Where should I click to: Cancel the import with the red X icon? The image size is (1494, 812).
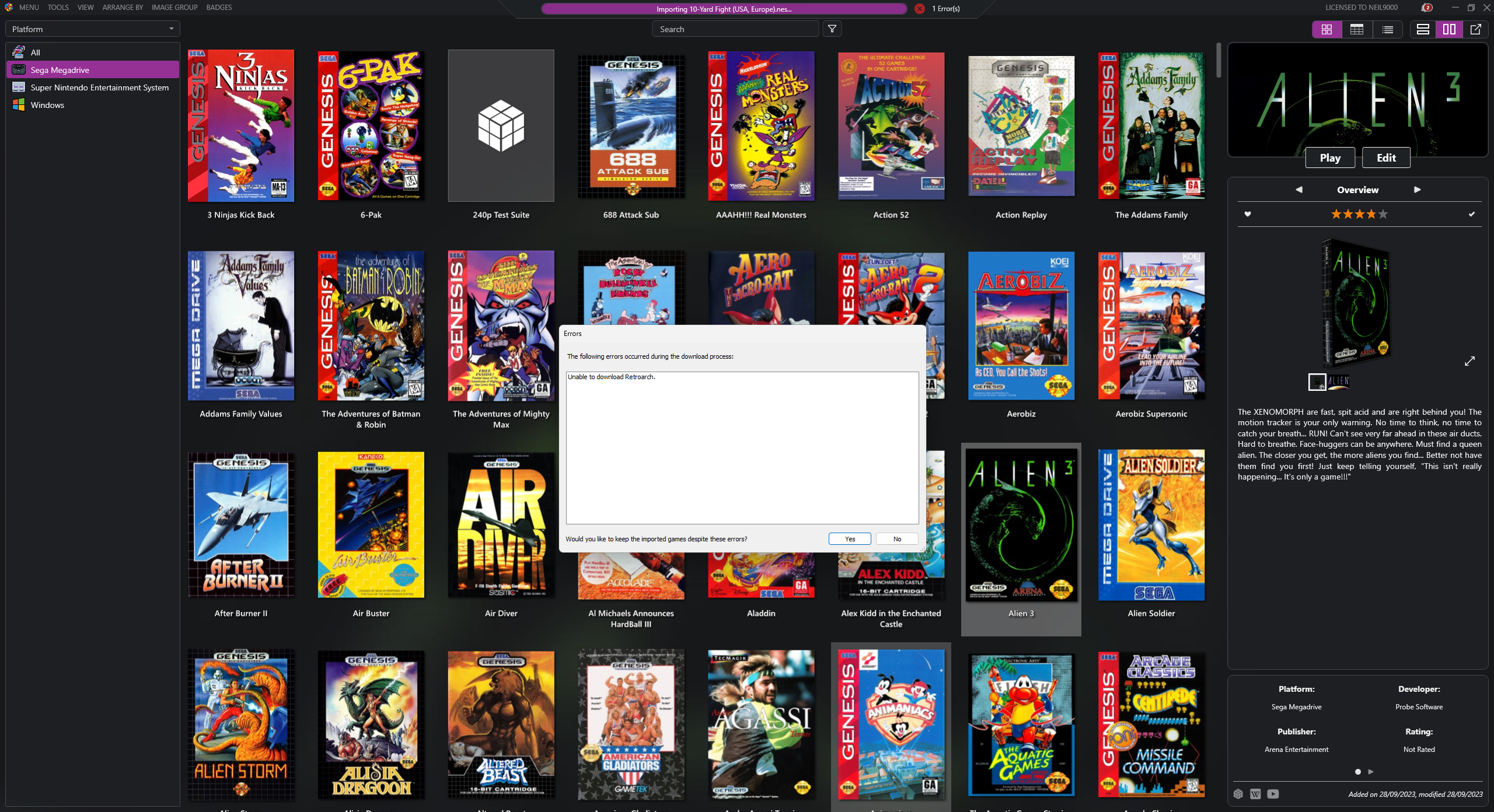point(920,9)
